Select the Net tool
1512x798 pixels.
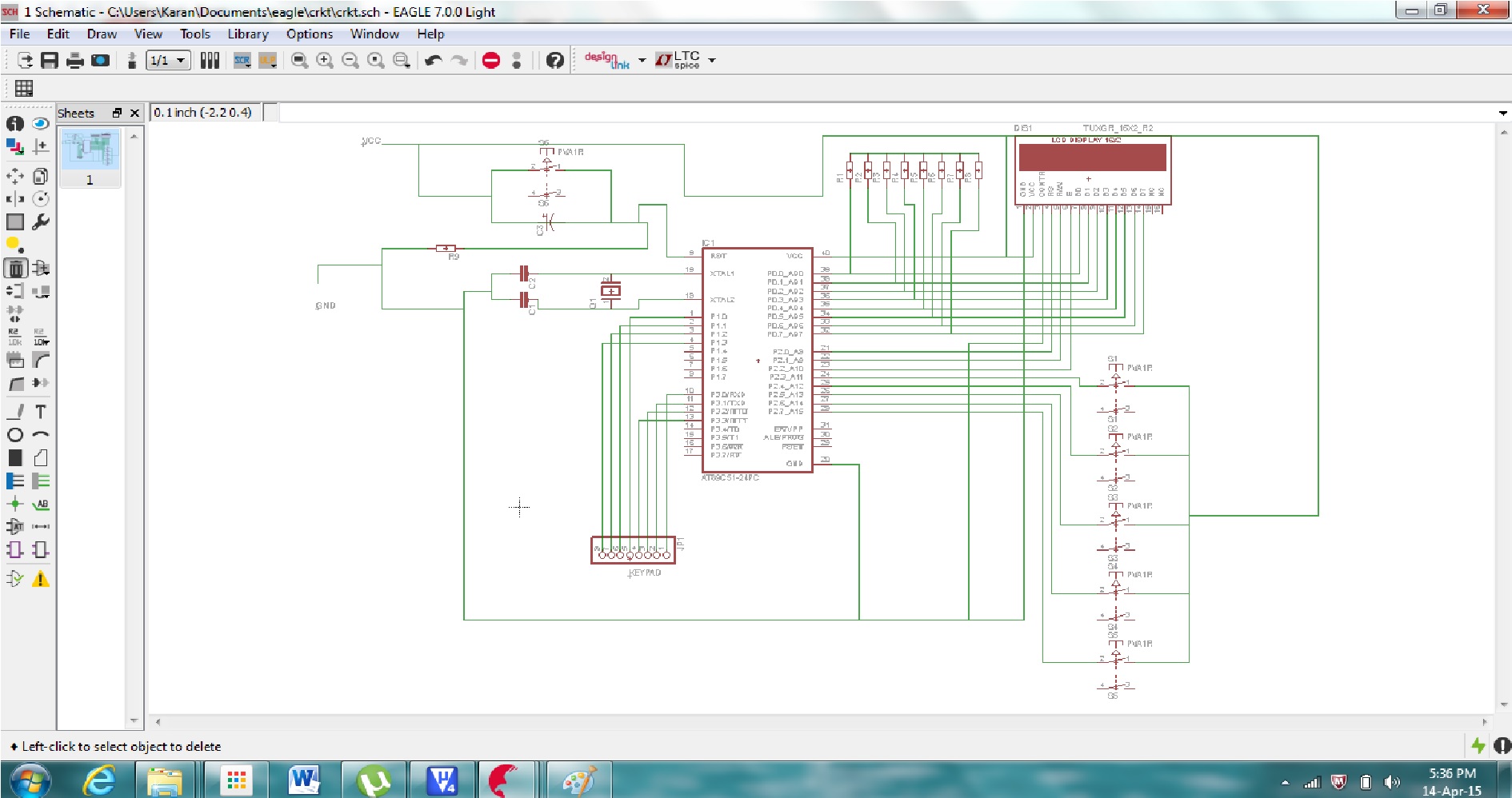coord(41,481)
